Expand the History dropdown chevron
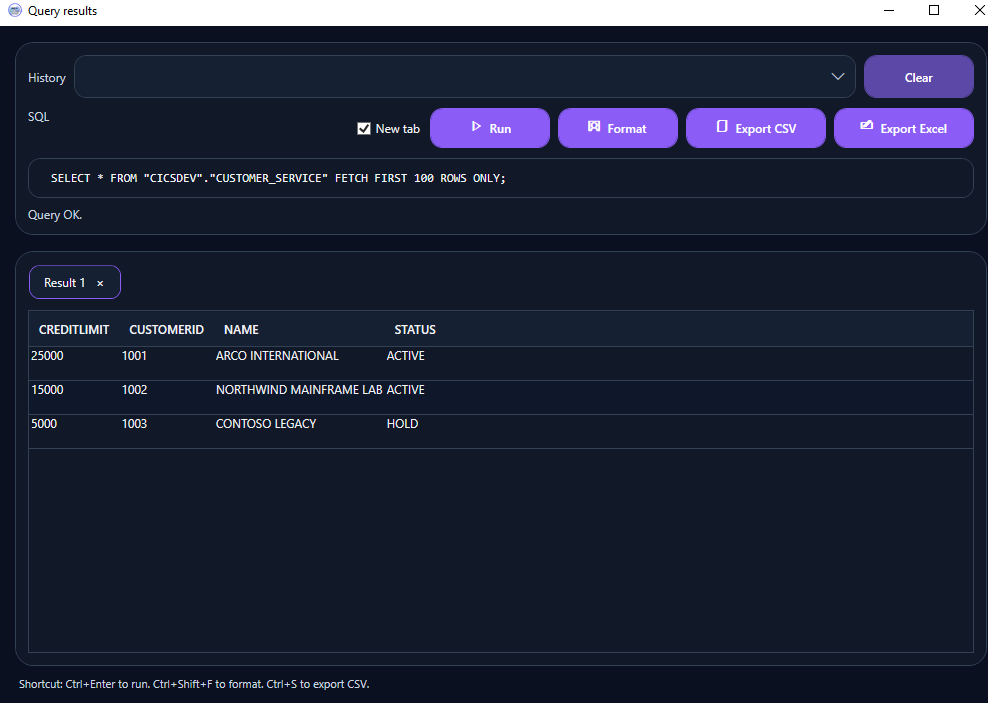 [x=837, y=77]
